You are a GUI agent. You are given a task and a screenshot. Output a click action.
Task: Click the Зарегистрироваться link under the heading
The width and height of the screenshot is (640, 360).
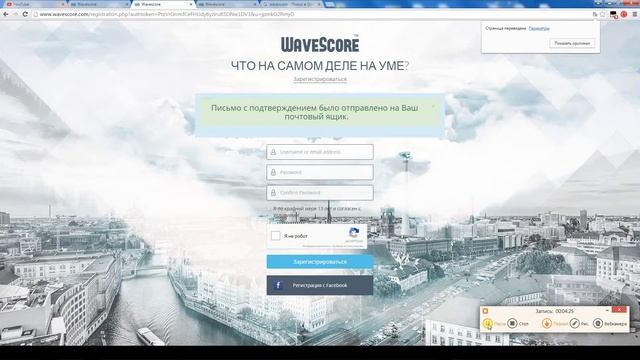click(320, 79)
